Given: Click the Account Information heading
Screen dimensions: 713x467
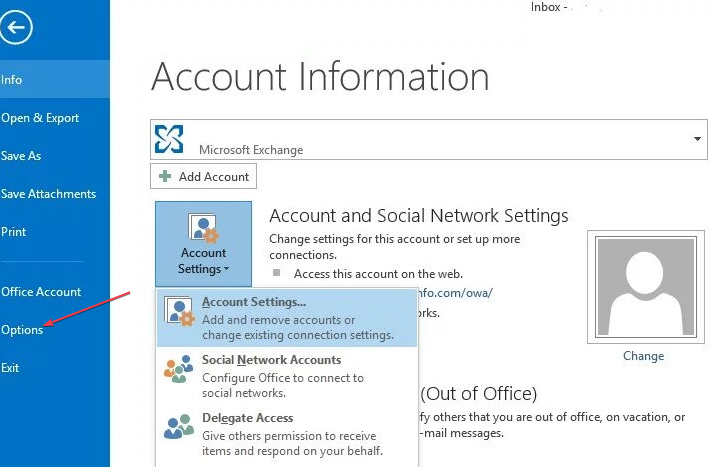Looking at the screenshot, I should click(320, 77).
